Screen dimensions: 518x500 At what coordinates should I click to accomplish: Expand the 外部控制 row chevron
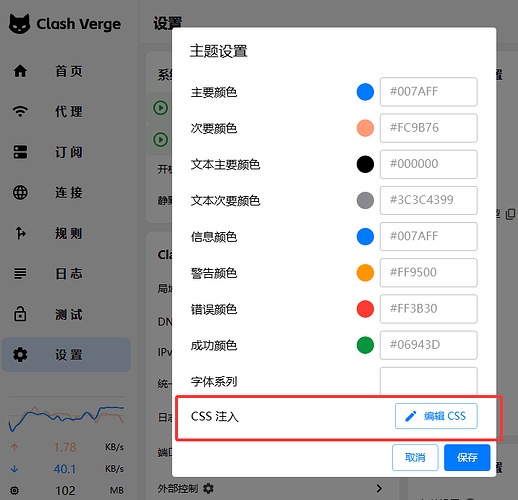click(379, 488)
